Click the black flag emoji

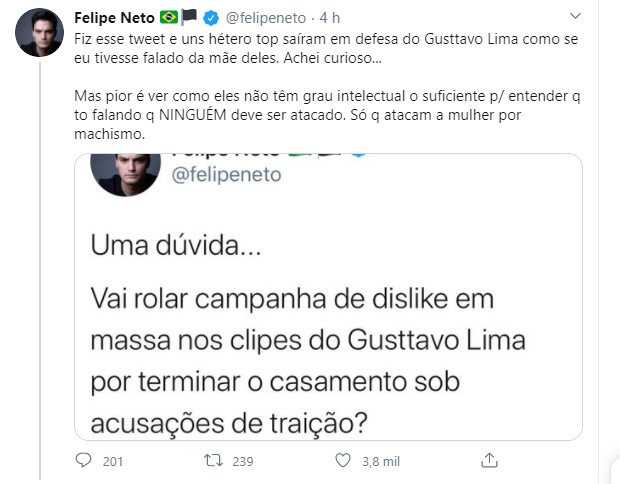coord(190,17)
